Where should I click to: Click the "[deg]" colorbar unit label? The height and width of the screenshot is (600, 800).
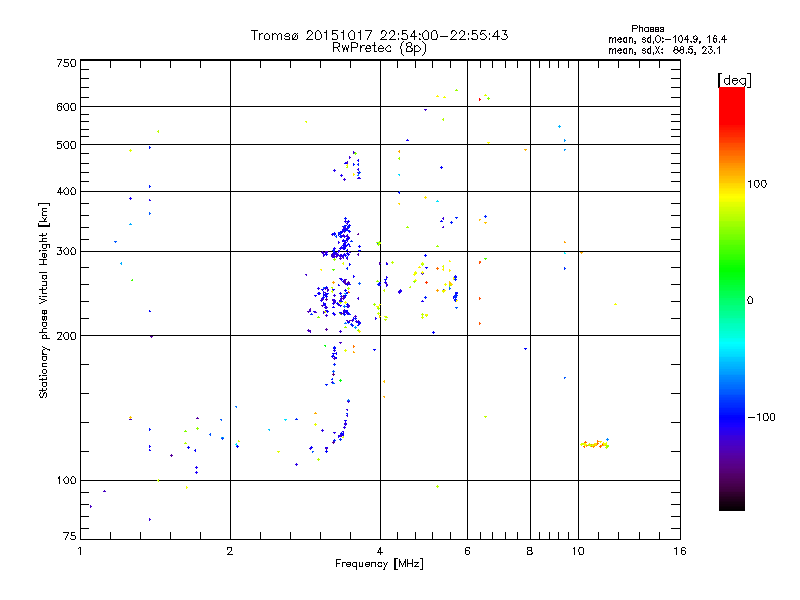coord(734,80)
